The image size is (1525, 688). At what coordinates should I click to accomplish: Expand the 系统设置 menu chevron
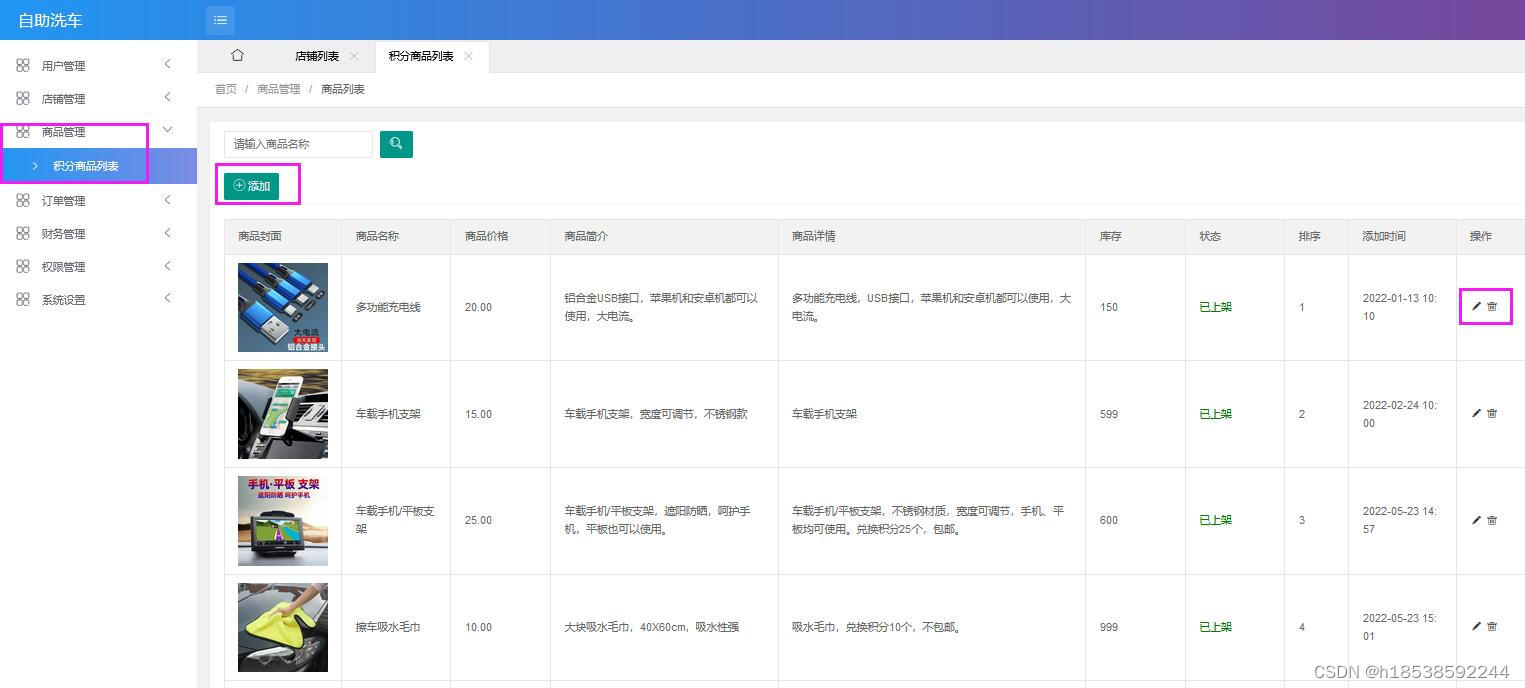pos(167,298)
